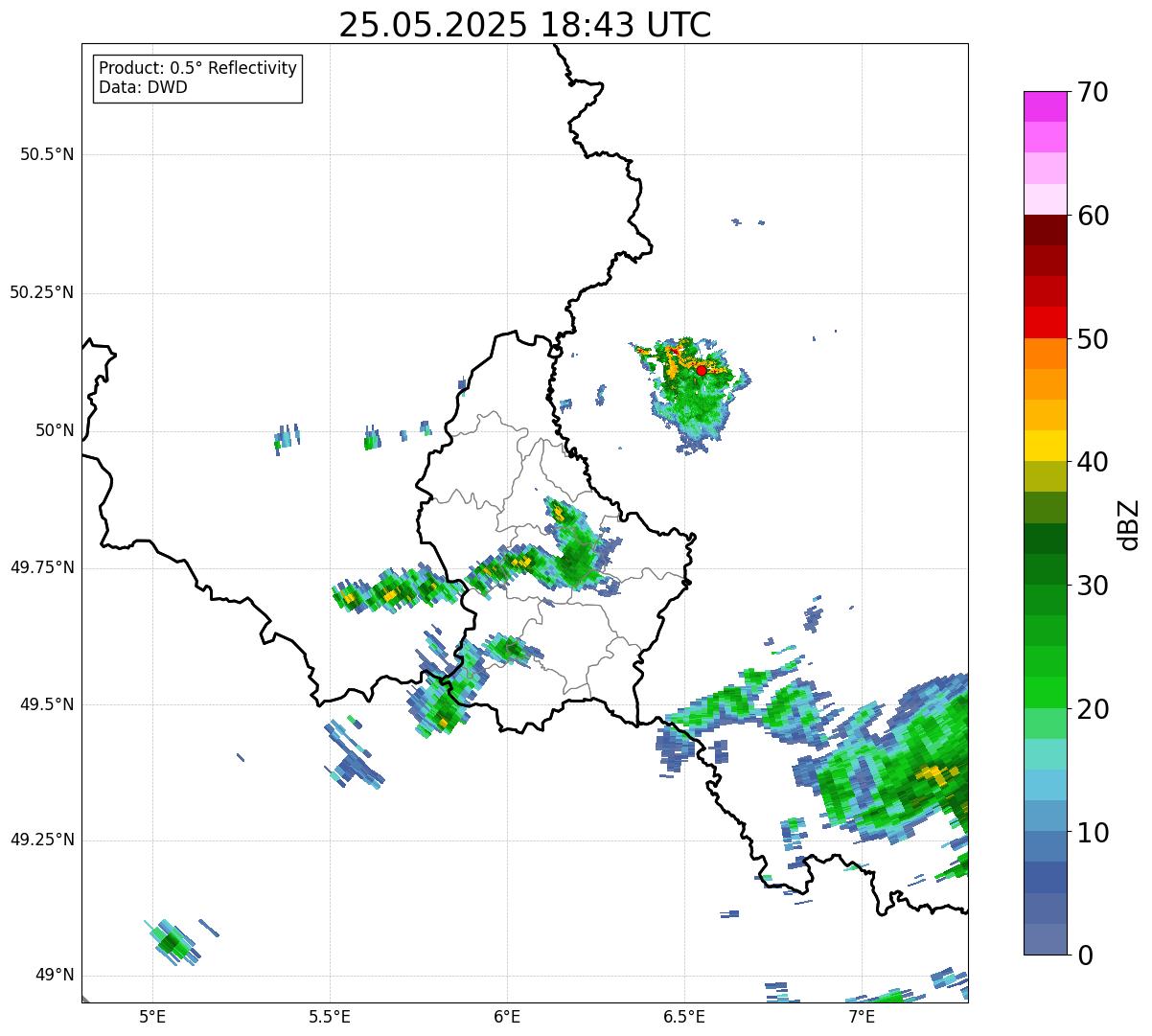1152x1036 pixels.
Task: Click the colorbar 40 tick label
Action: [x=1093, y=462]
